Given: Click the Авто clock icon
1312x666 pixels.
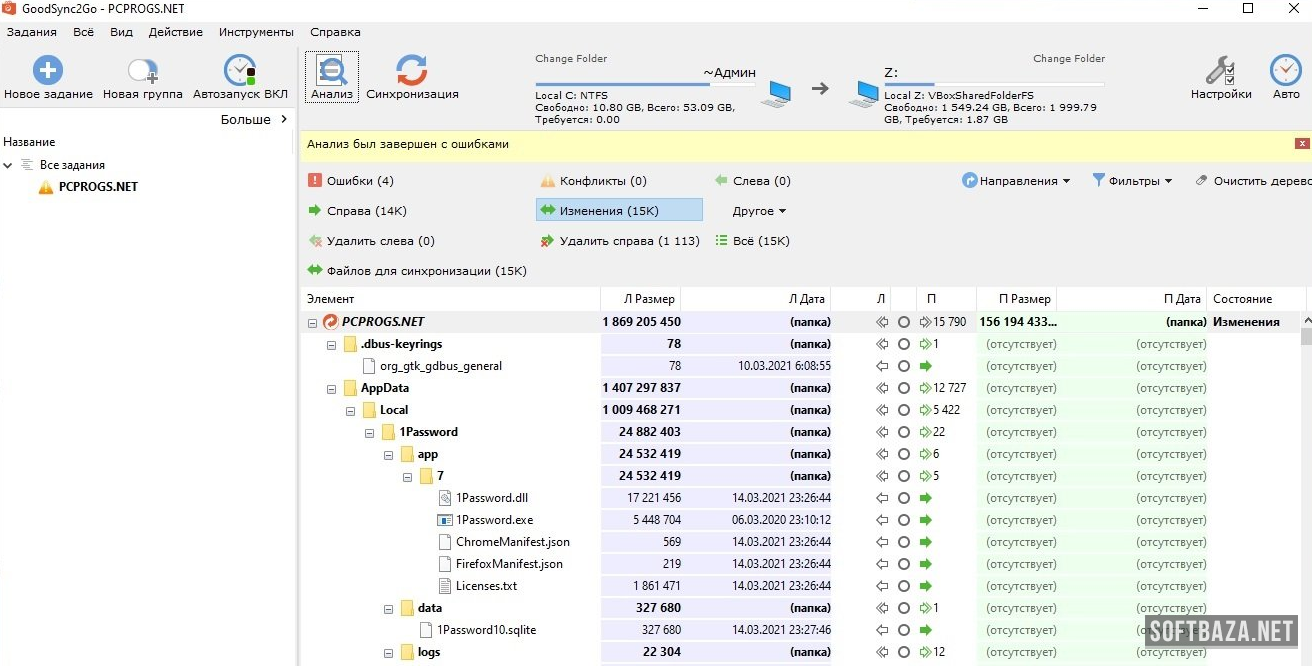Looking at the screenshot, I should 1285,71.
